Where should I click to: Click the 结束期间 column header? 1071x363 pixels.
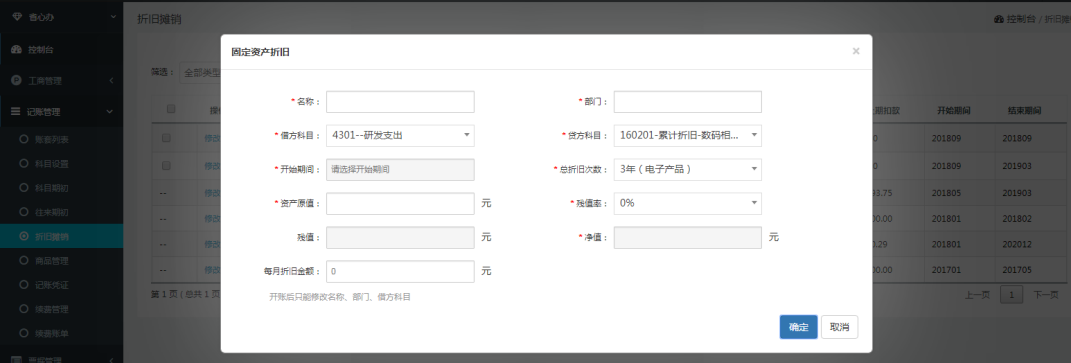pos(1024,110)
